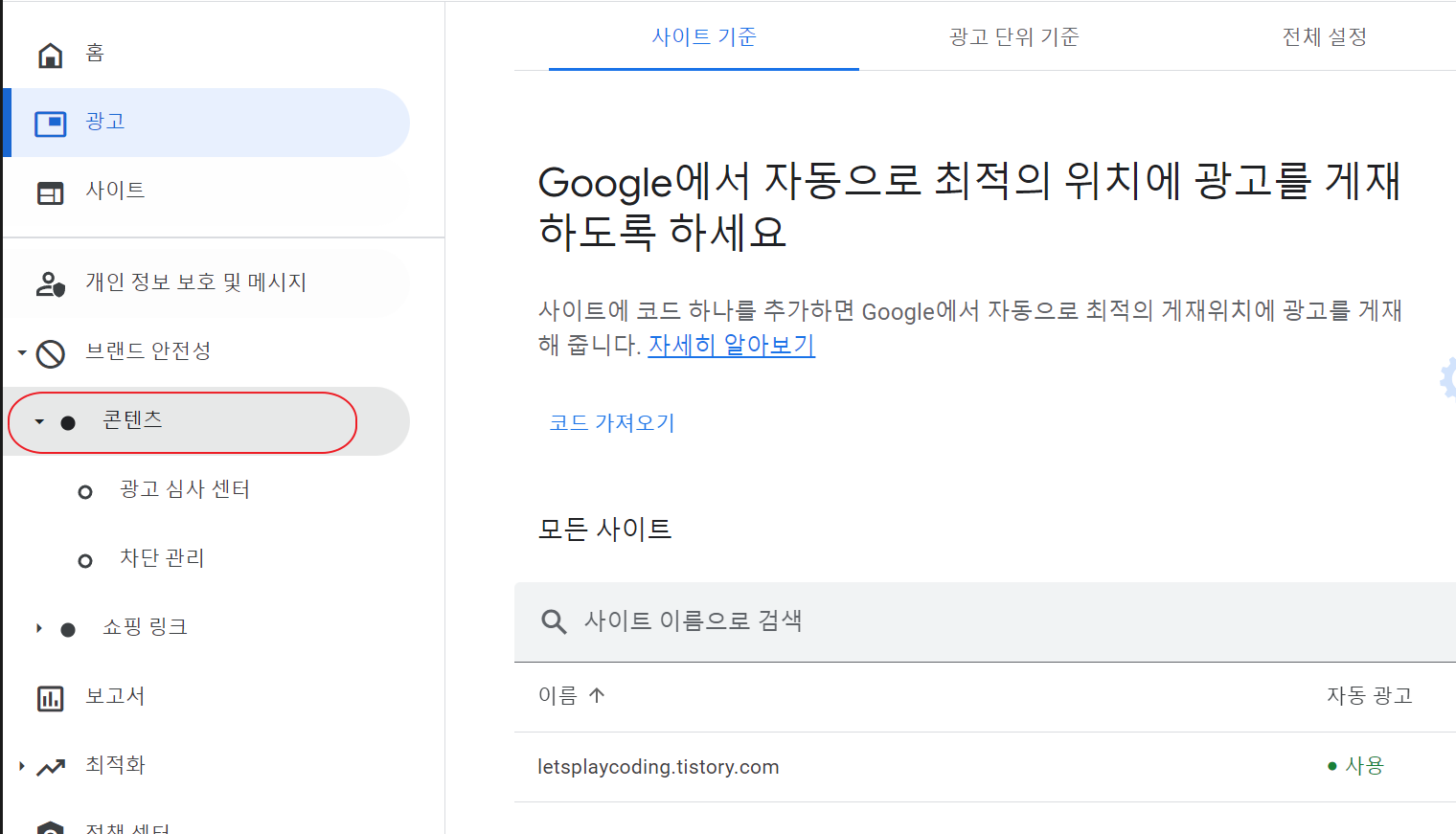The image size is (1456, 834).
Task: Expand the 쇼핑 링크 submenu arrow
Action: 39,628
